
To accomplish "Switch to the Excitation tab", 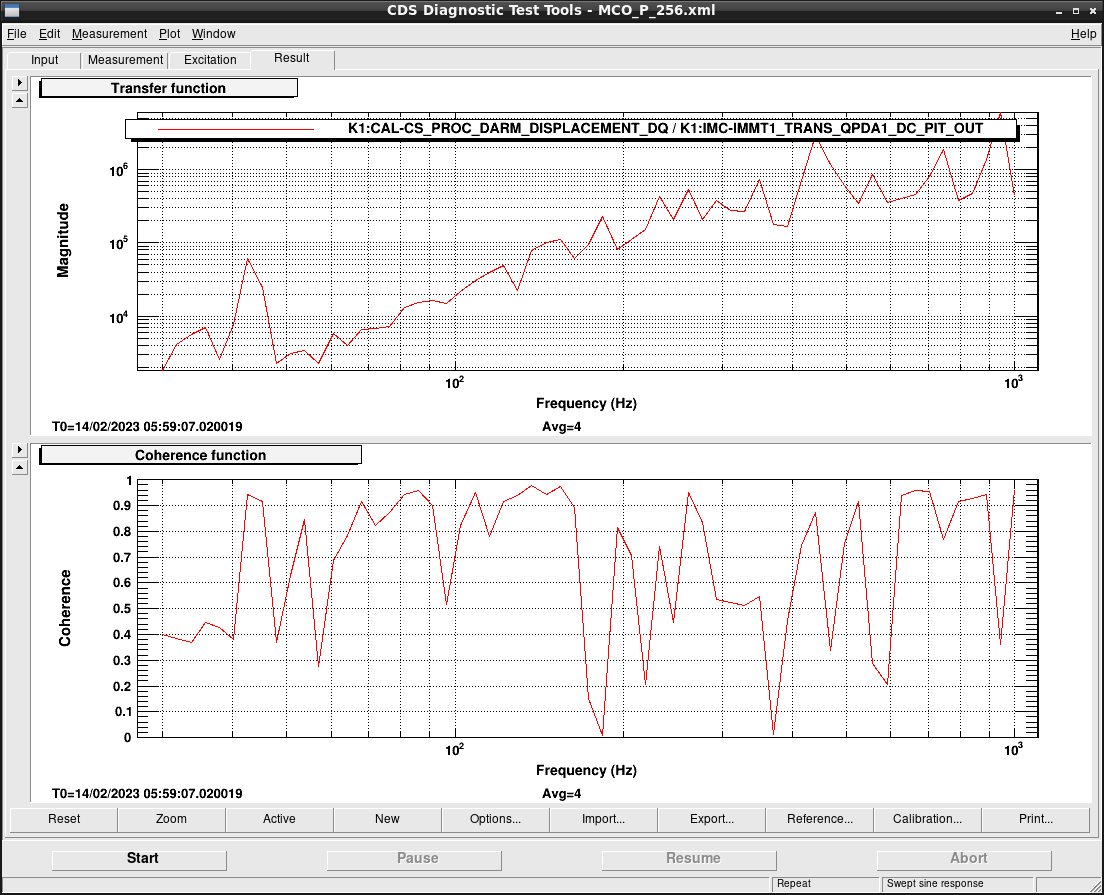I will (210, 60).
